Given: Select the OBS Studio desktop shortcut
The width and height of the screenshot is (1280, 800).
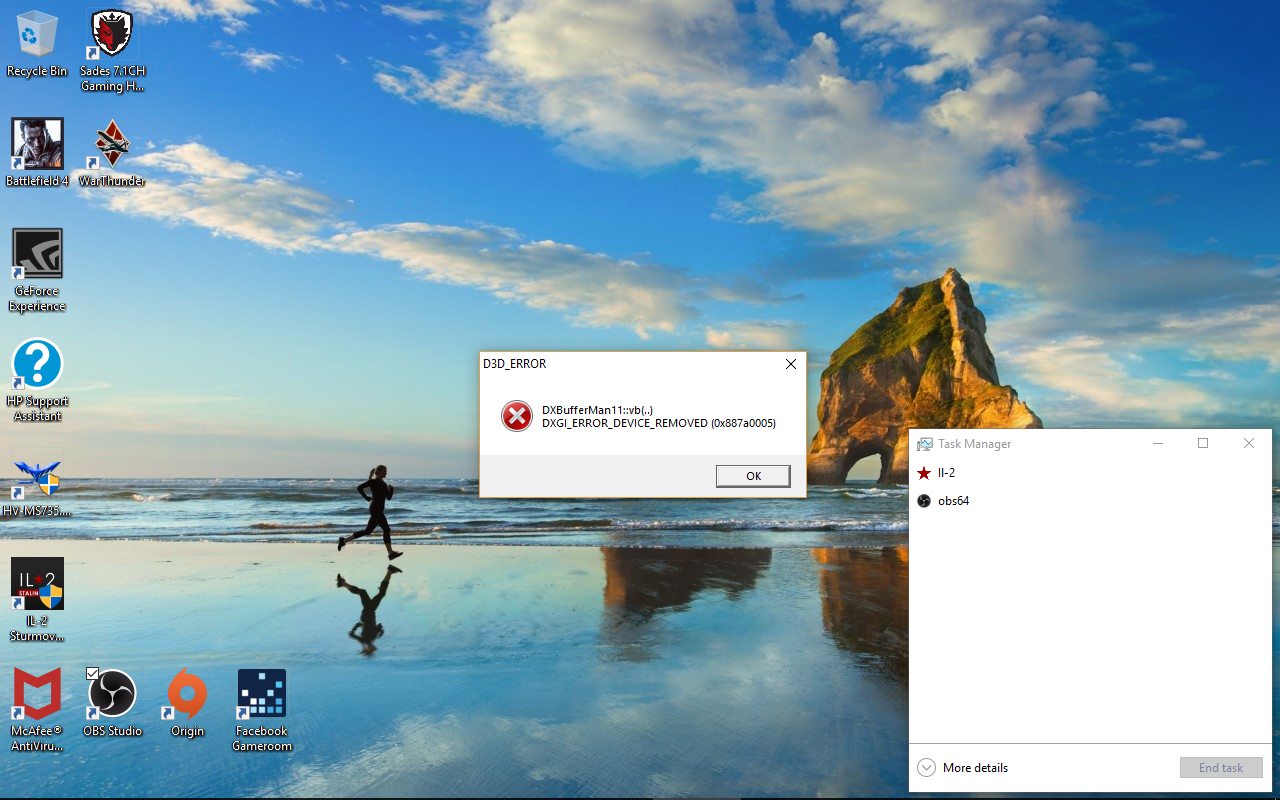Looking at the screenshot, I should point(112,702).
